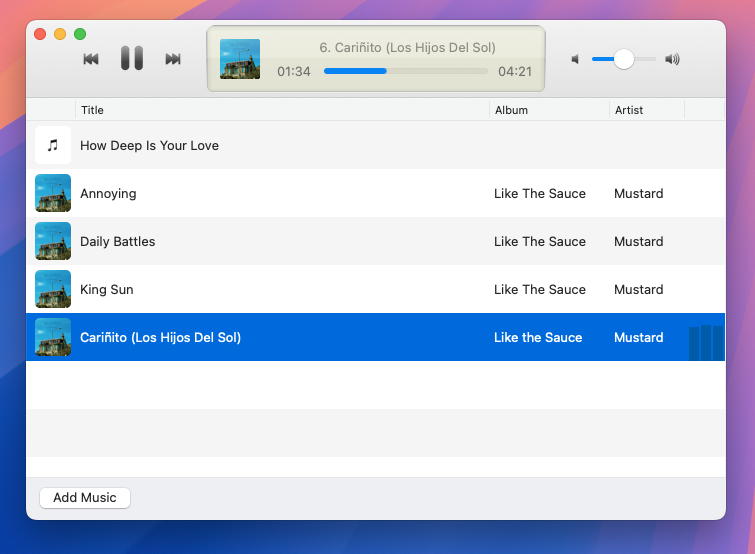755x554 pixels.
Task: Select the song King Sun
Action: coord(376,289)
